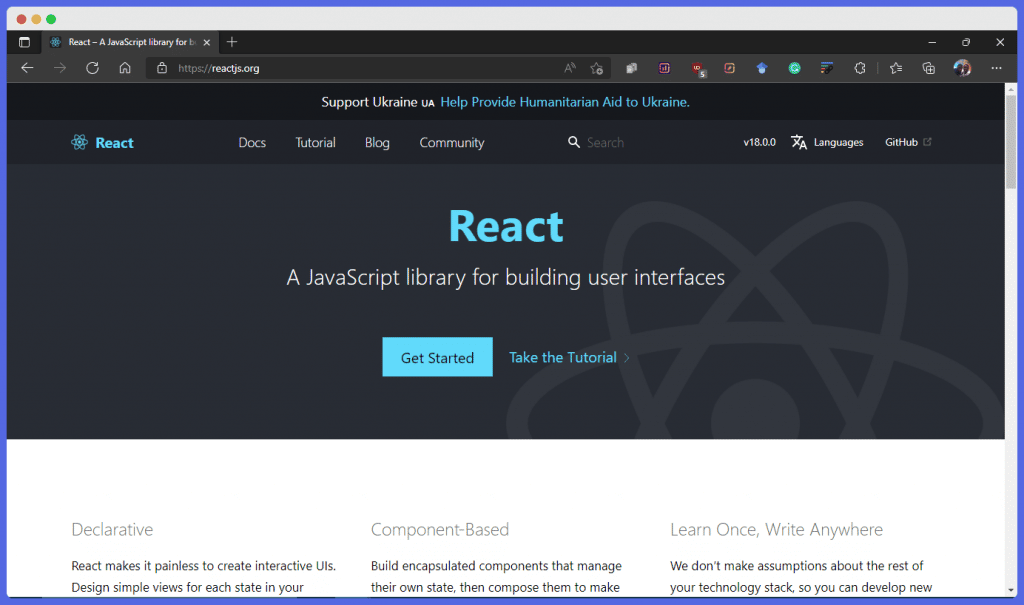
Task: Click the search magnifier icon
Action: pos(573,142)
